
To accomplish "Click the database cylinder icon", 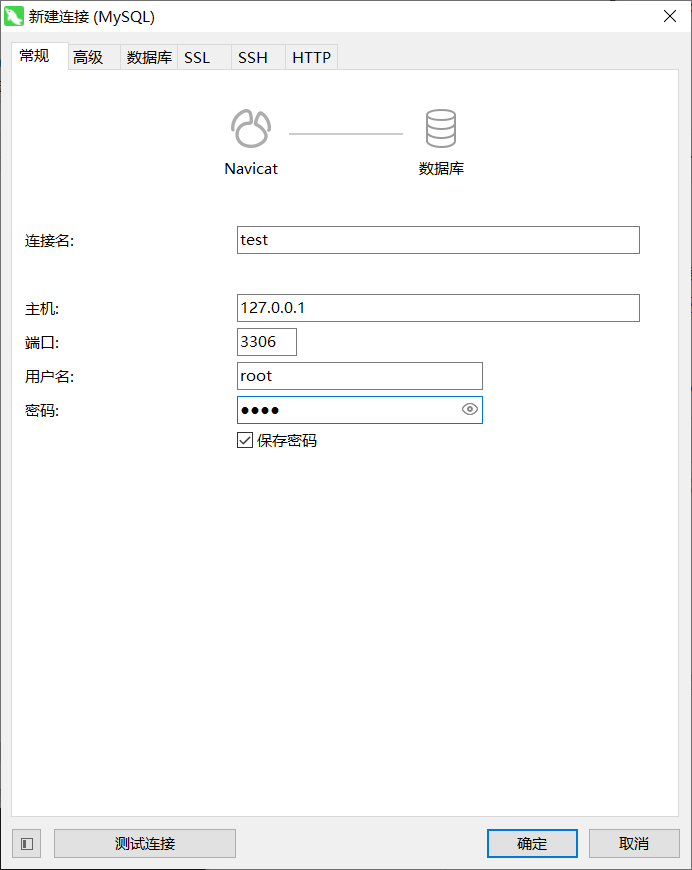I will (440, 128).
